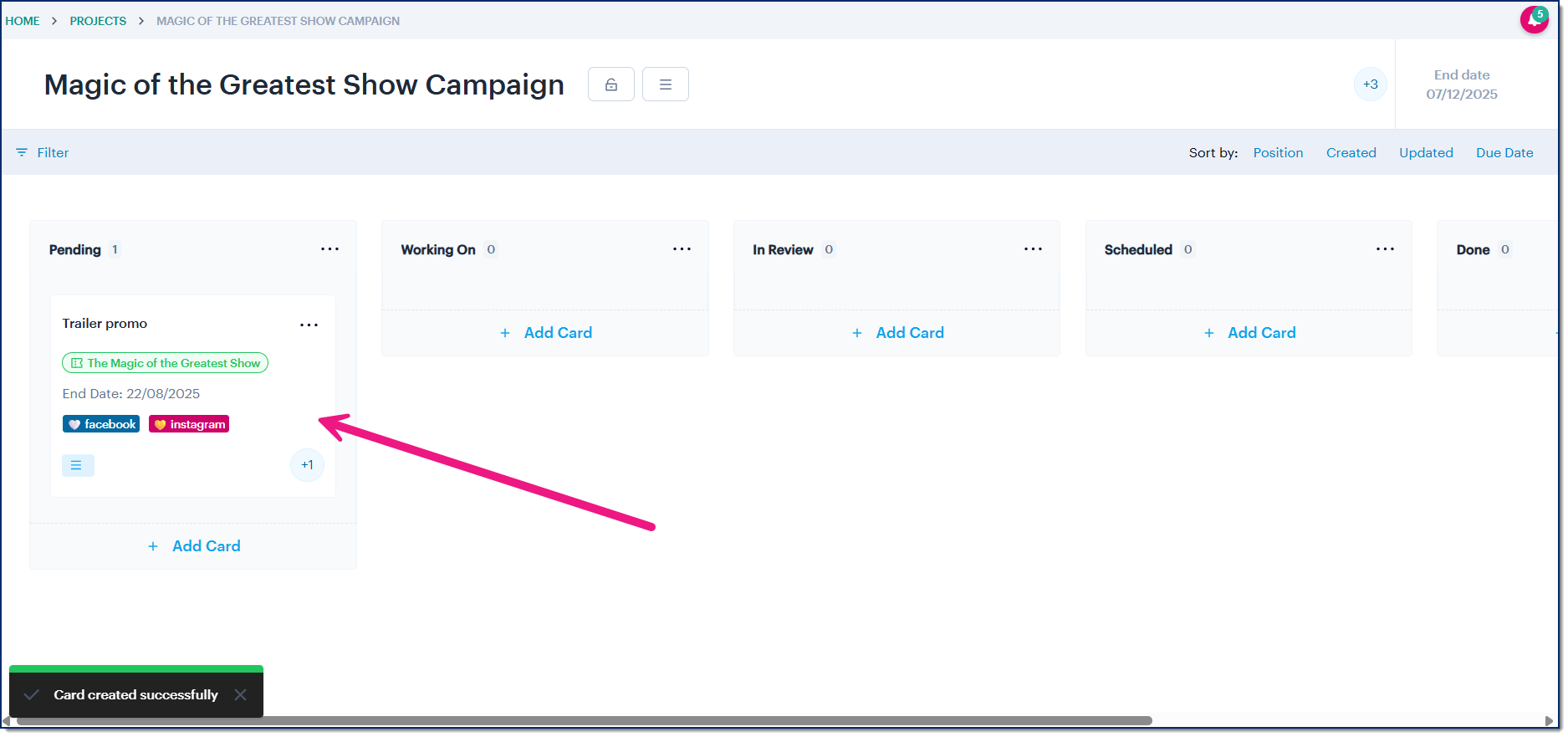Open the Working On column options menu
1568x737 pixels.
(x=682, y=249)
